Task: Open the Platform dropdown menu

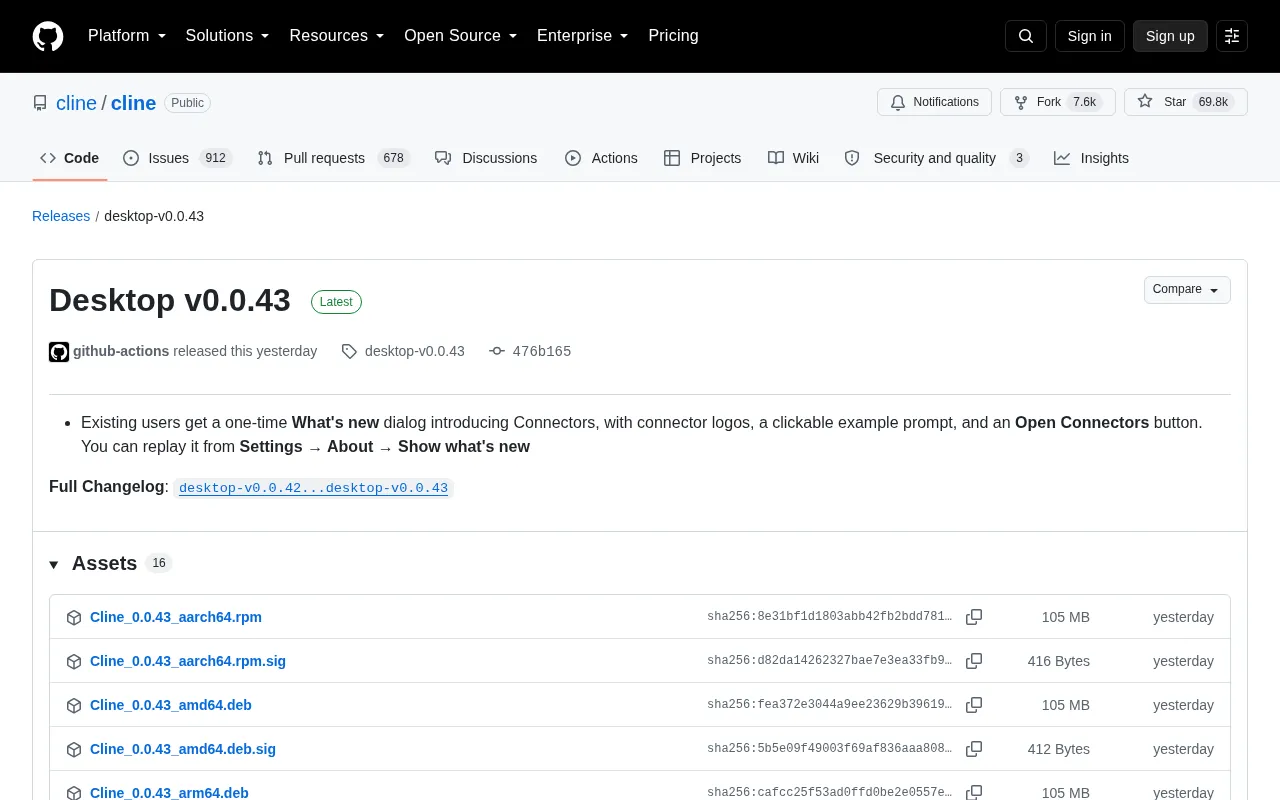Action: [127, 36]
